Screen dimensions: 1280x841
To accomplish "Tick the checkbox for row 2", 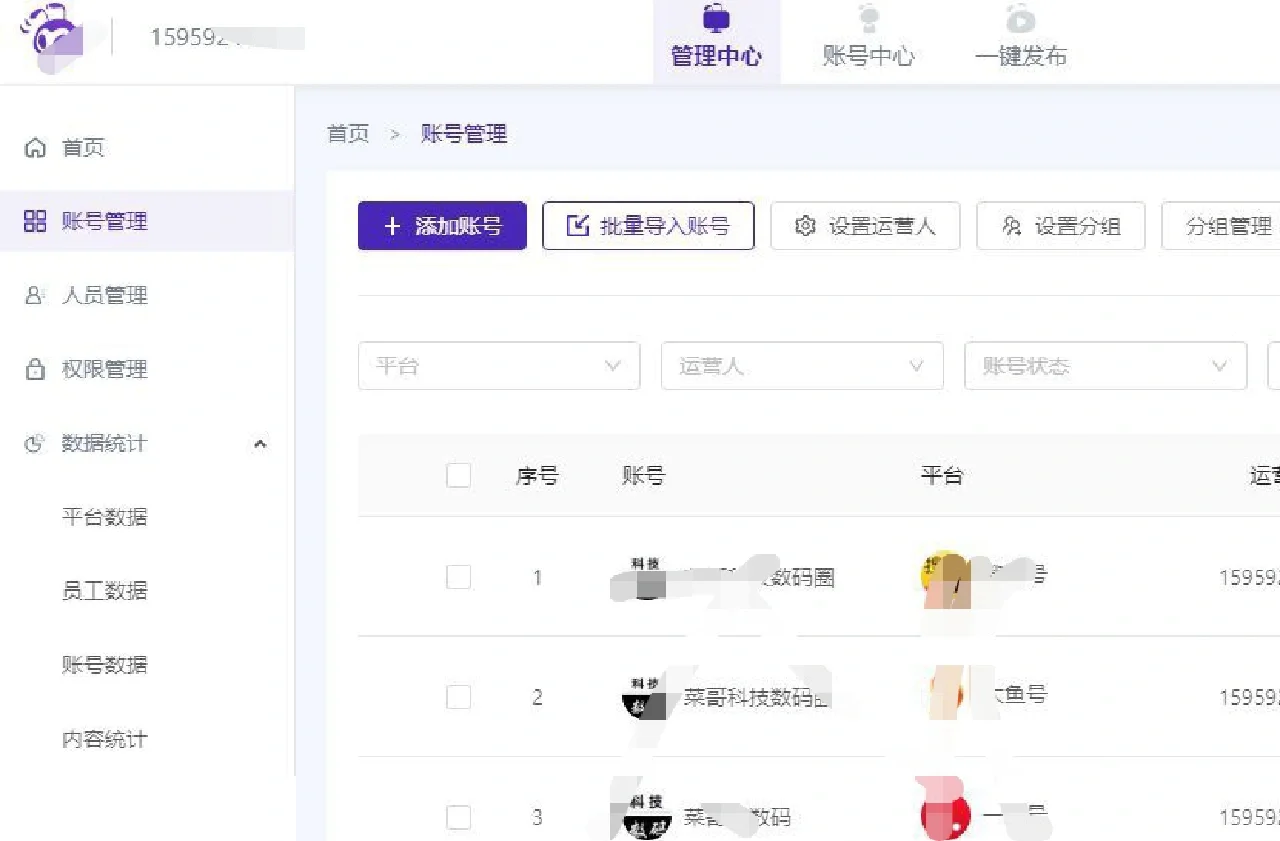I will (x=459, y=697).
